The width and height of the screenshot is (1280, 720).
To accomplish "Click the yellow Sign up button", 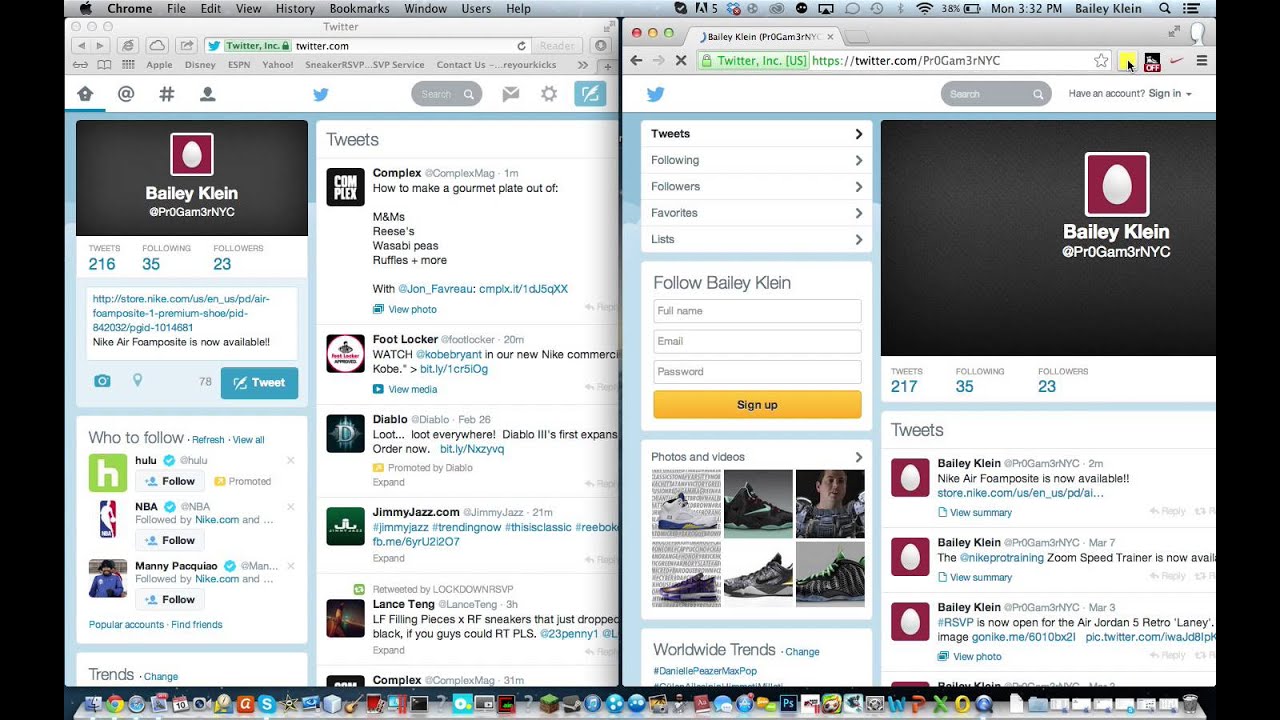I will (x=757, y=404).
